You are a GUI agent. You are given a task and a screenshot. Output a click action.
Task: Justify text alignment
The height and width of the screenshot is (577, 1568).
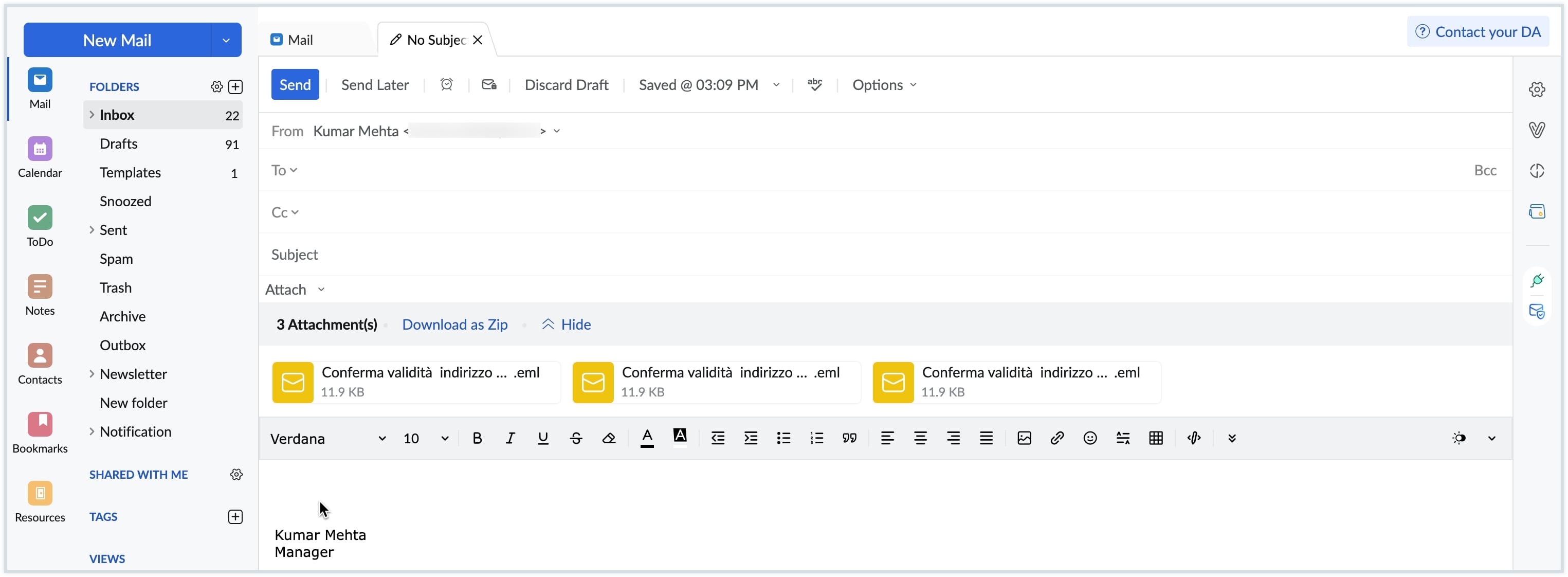(986, 438)
